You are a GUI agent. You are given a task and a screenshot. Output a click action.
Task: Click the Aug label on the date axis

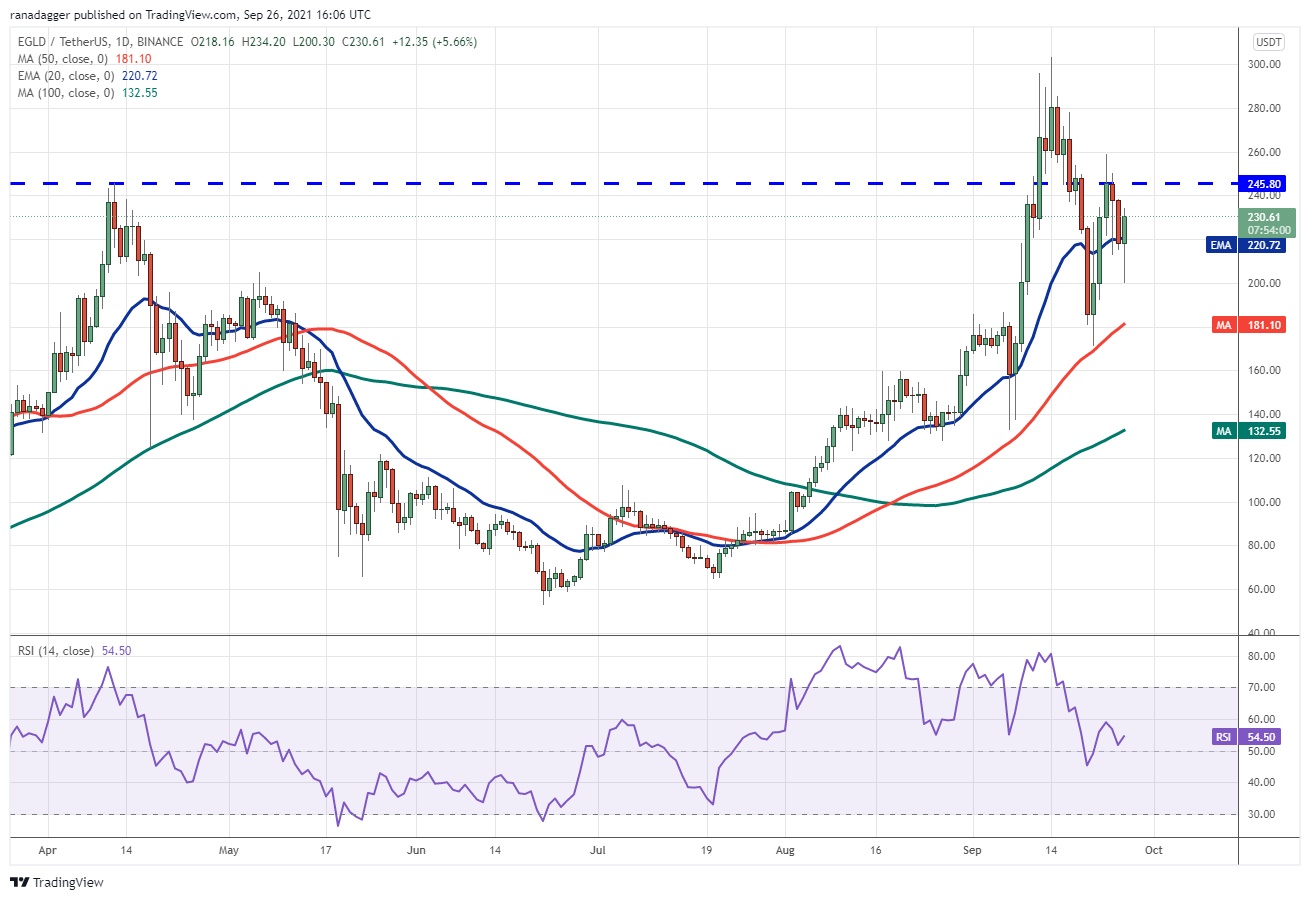[x=785, y=849]
